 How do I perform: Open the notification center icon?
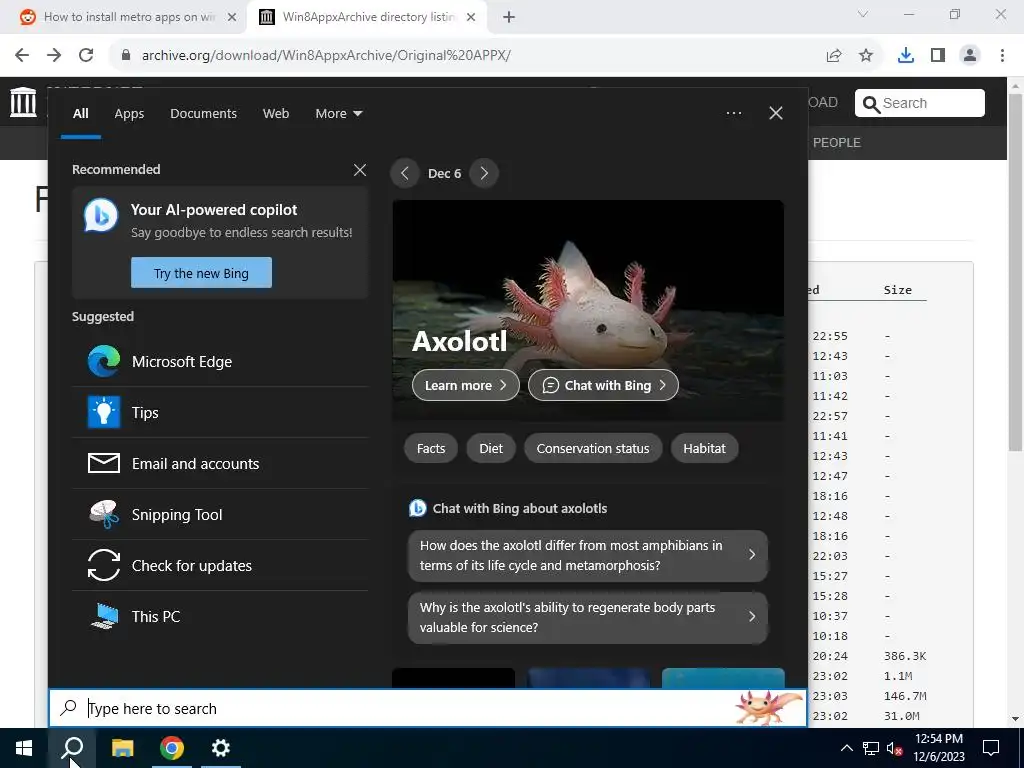(991, 748)
